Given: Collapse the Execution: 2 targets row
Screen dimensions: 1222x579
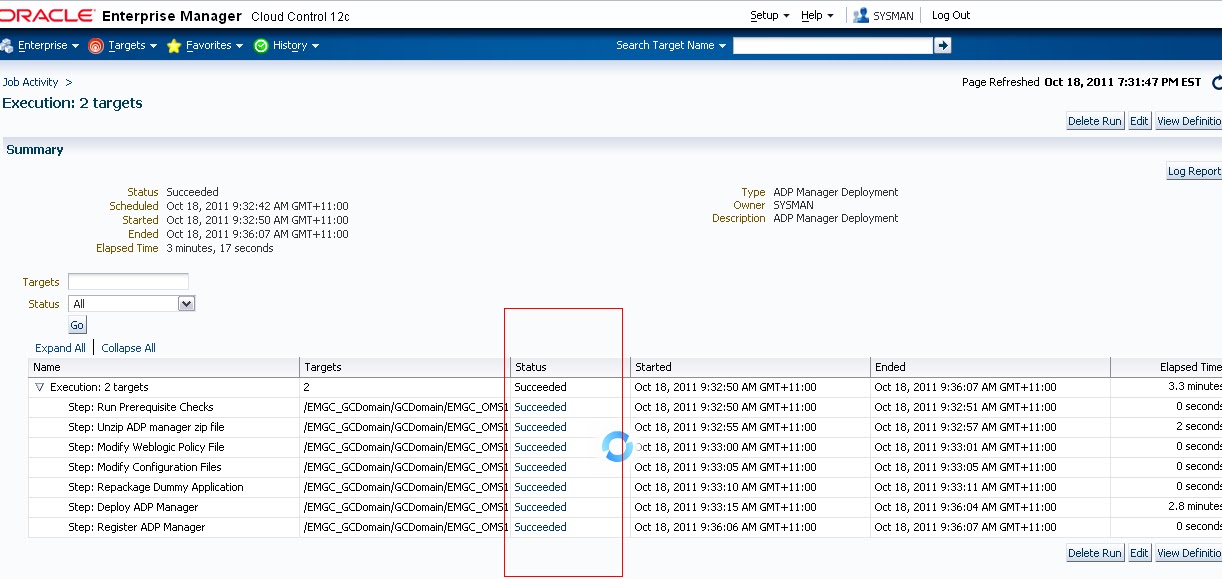Looking at the screenshot, I should (40, 387).
